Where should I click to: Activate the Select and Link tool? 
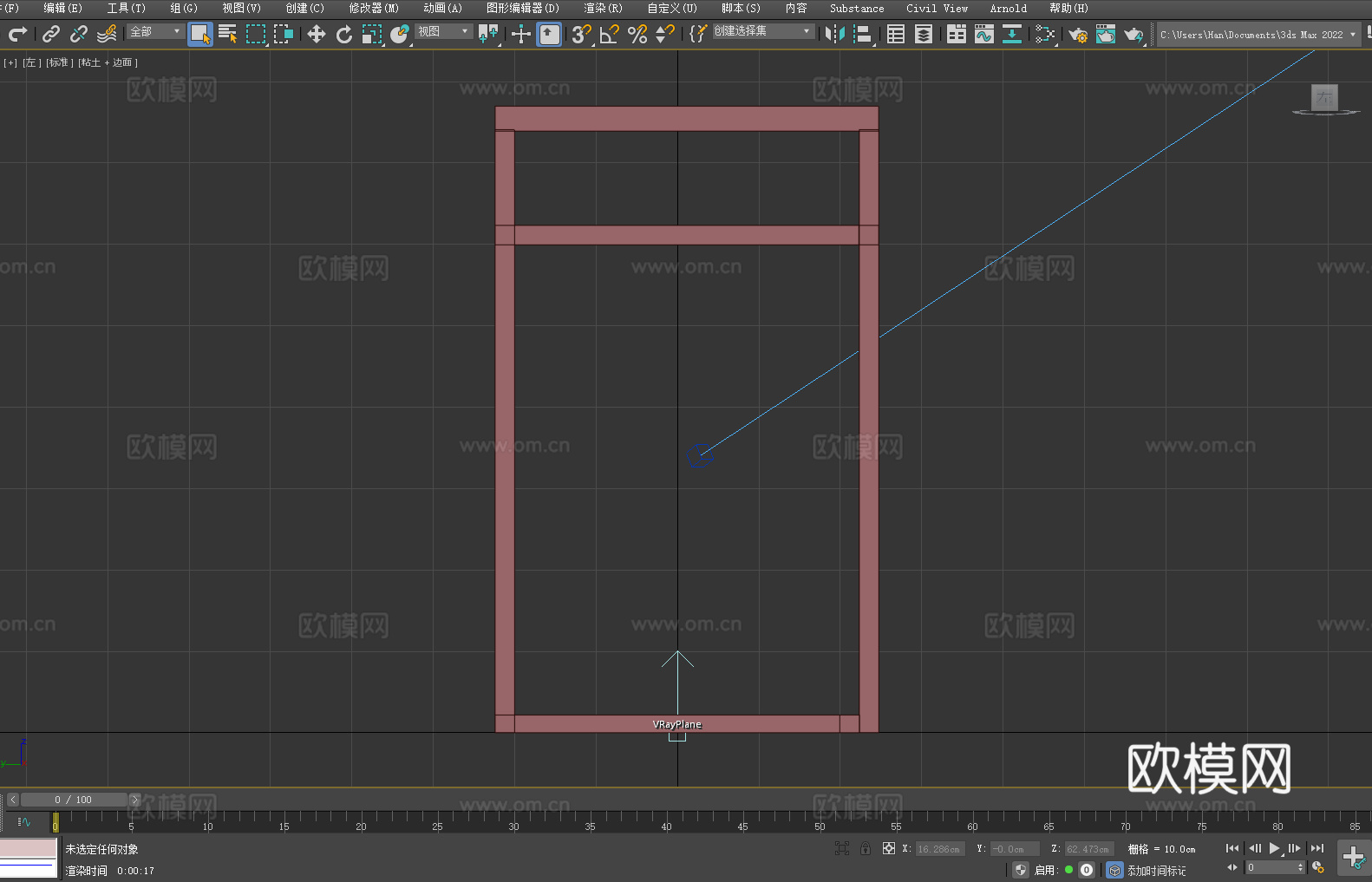[51, 34]
